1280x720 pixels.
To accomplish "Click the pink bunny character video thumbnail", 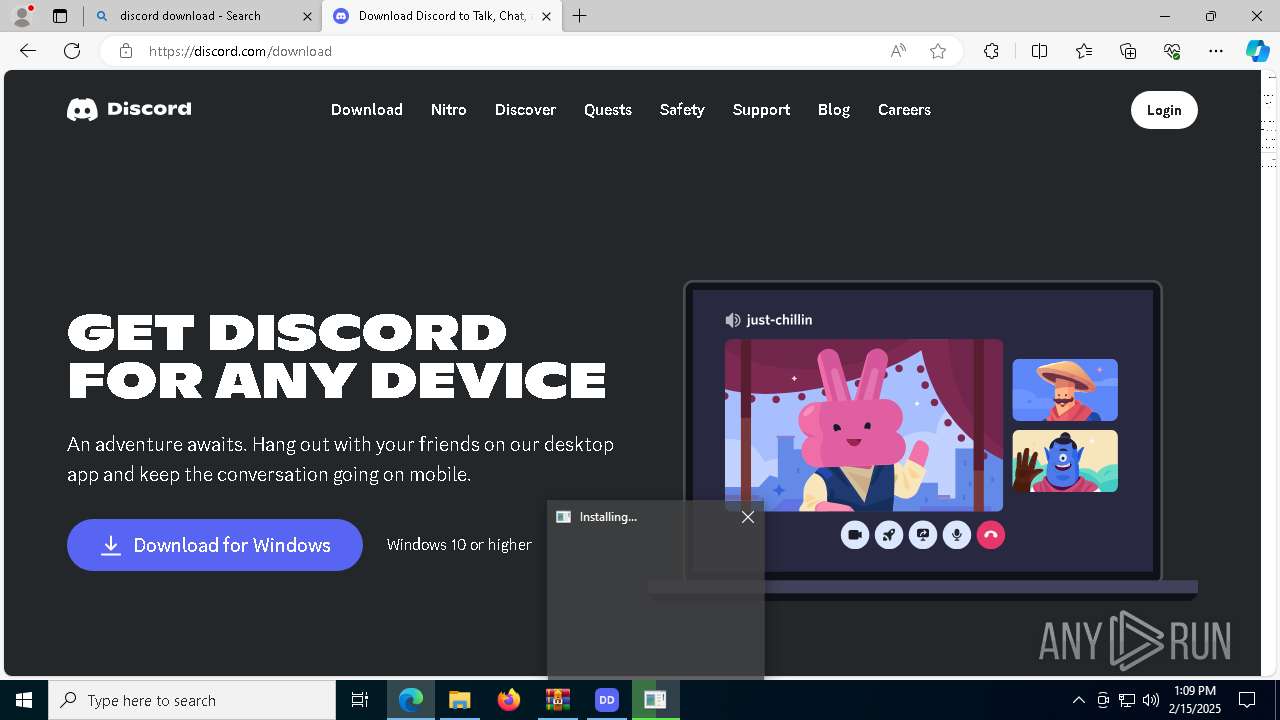I will click(x=864, y=425).
